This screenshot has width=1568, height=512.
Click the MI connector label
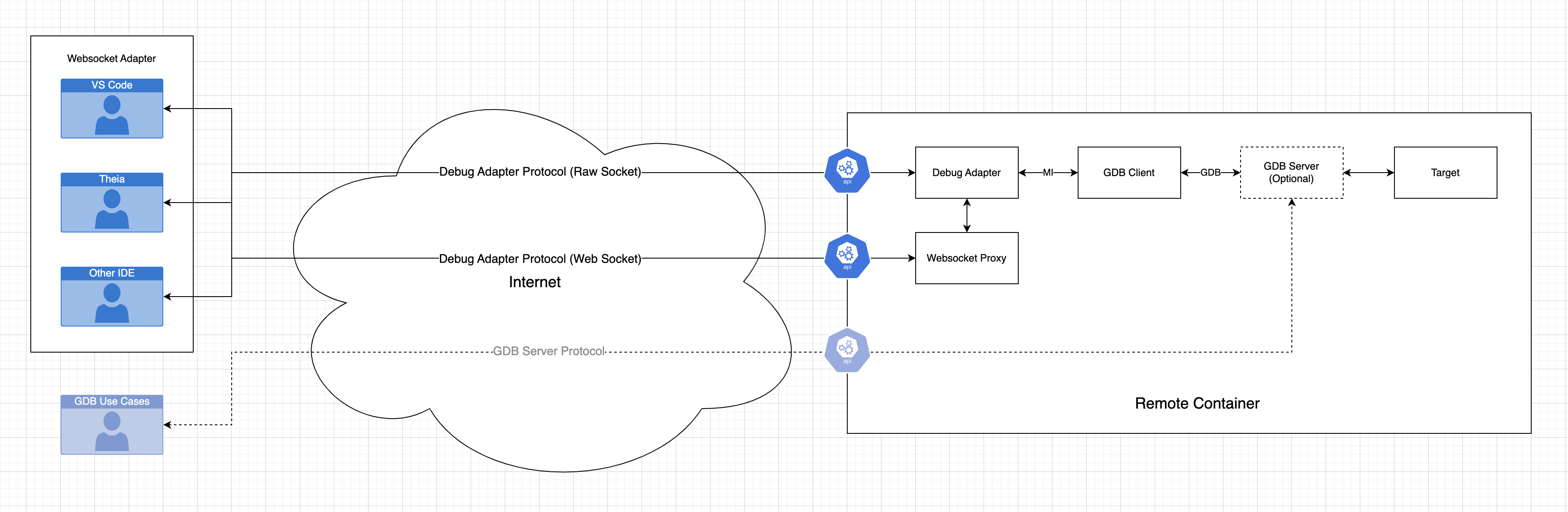pos(1048,172)
